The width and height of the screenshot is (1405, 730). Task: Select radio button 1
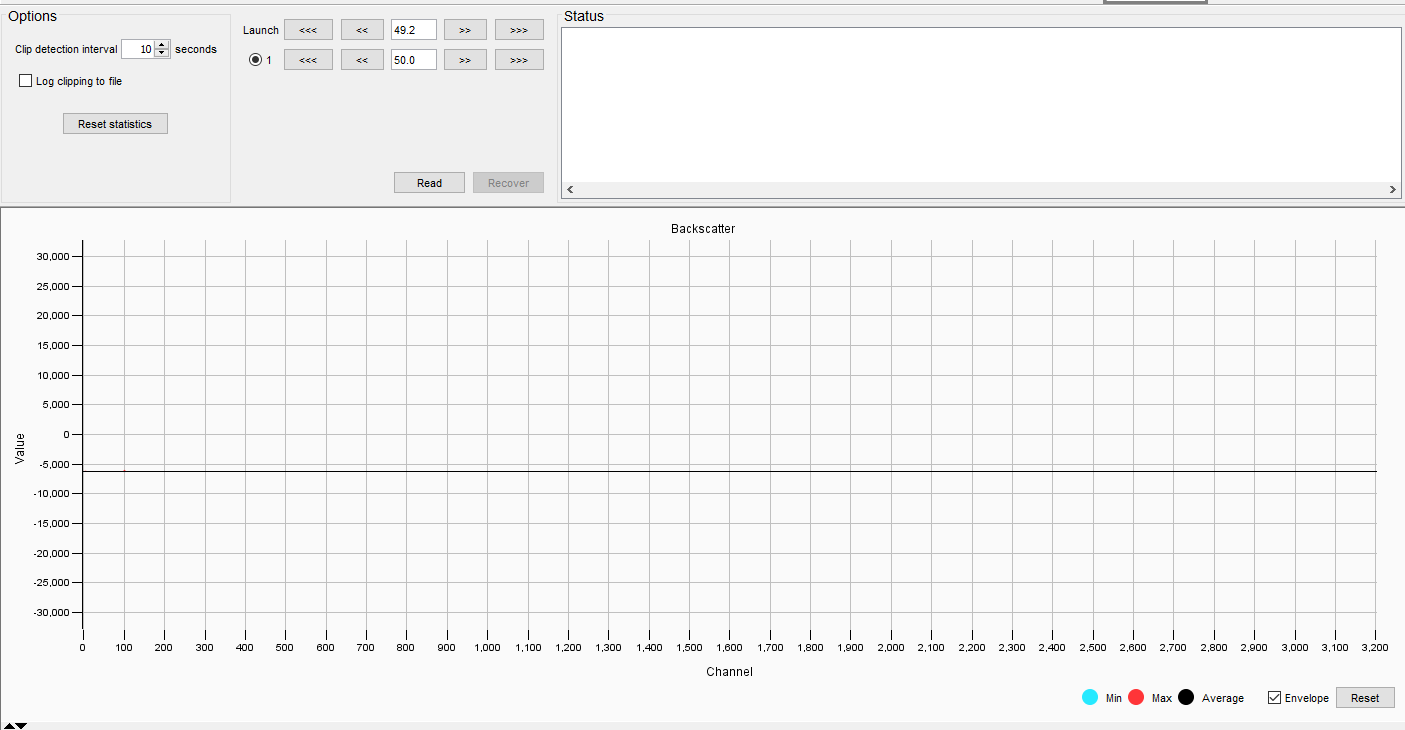tap(255, 59)
